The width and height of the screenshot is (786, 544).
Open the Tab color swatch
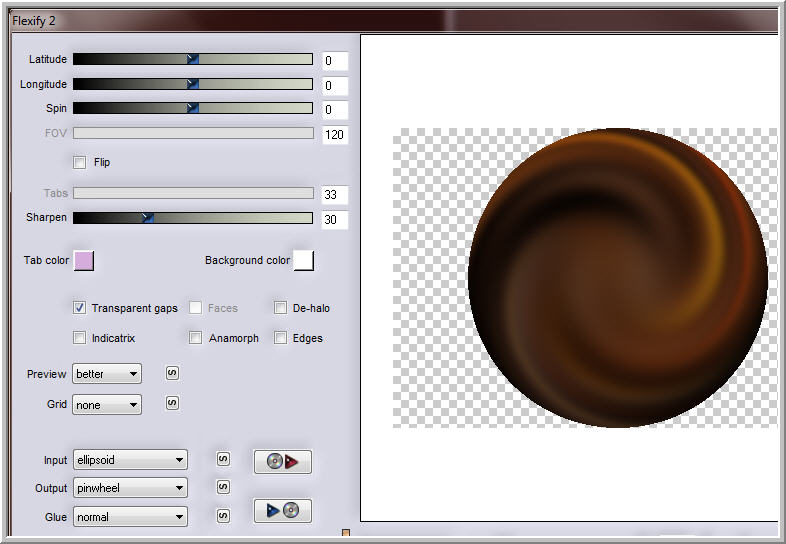coord(84,261)
